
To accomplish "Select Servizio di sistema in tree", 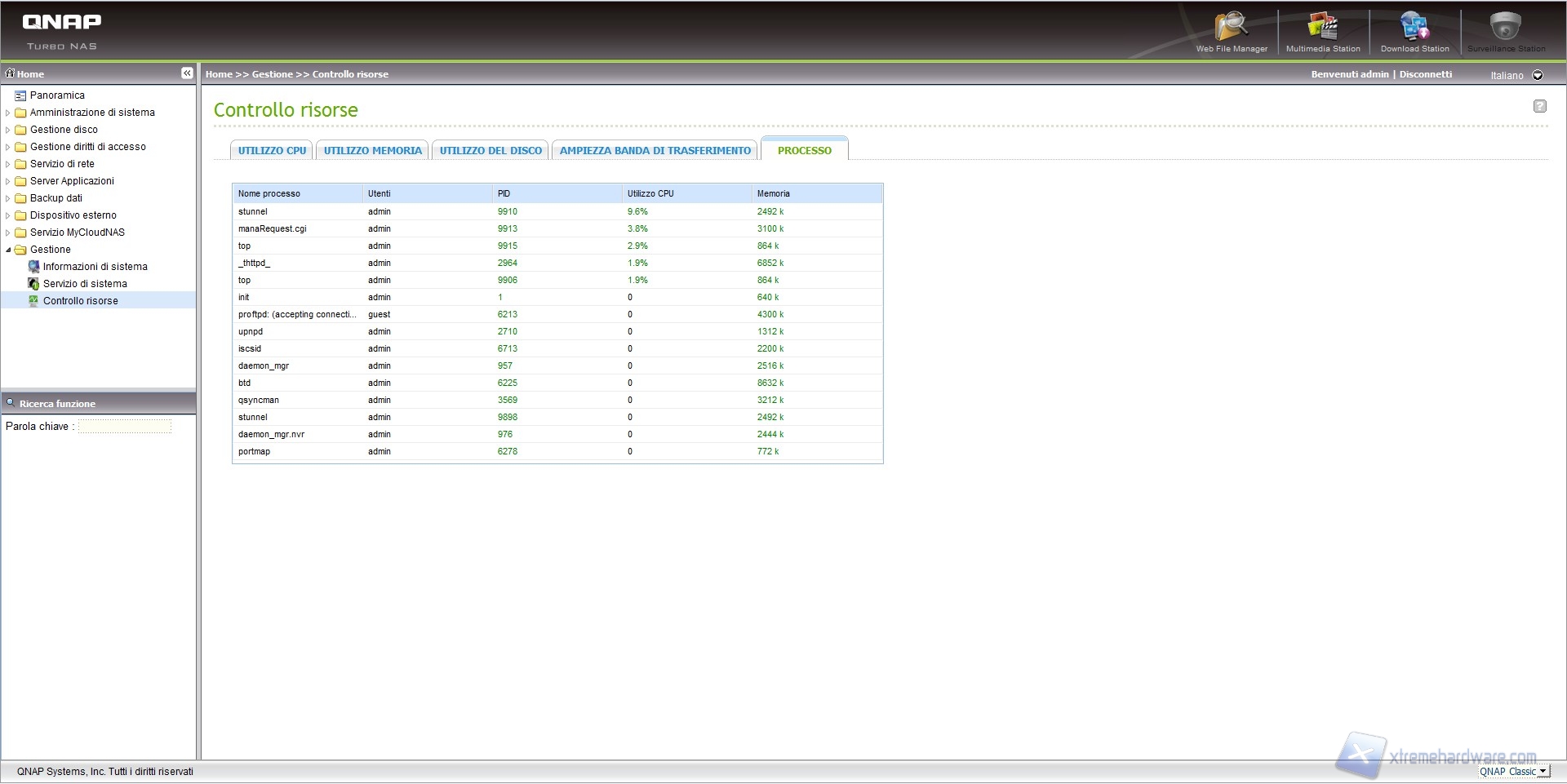I will coord(85,284).
